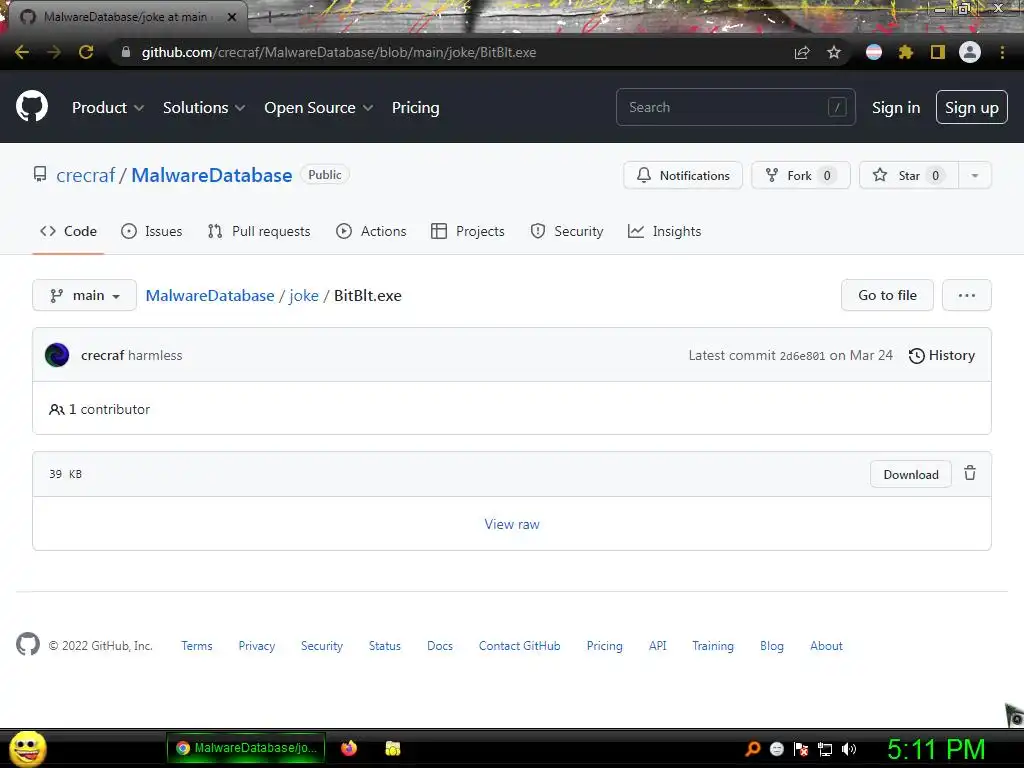Viewport: 1024px width, 768px height.
Task: Focus the GitHub search field
Action: coord(735,107)
